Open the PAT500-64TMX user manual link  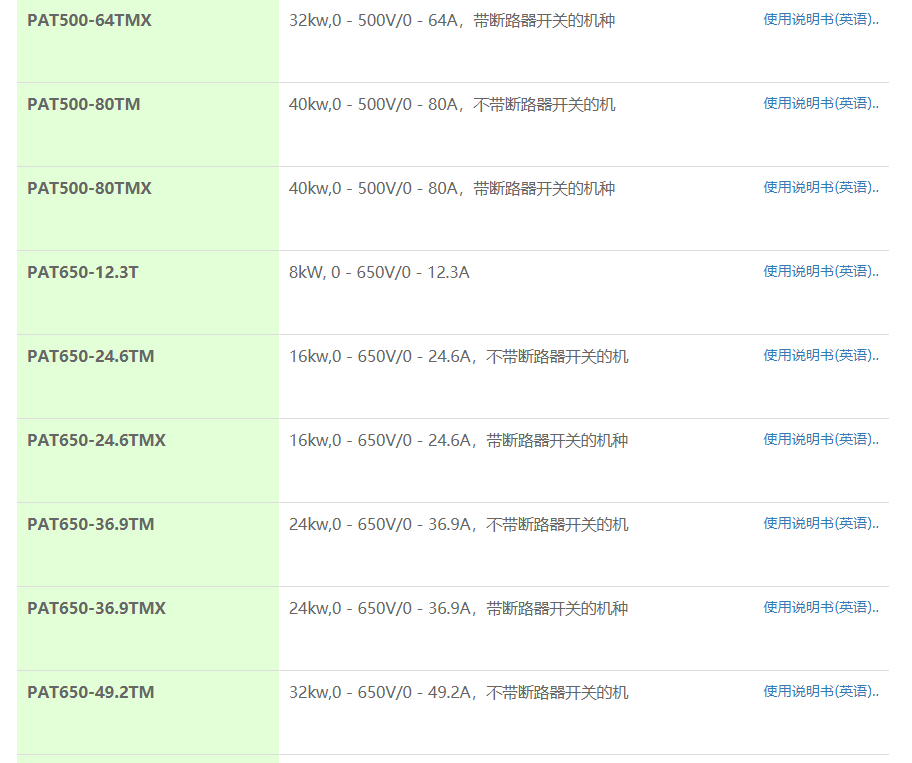(821, 20)
